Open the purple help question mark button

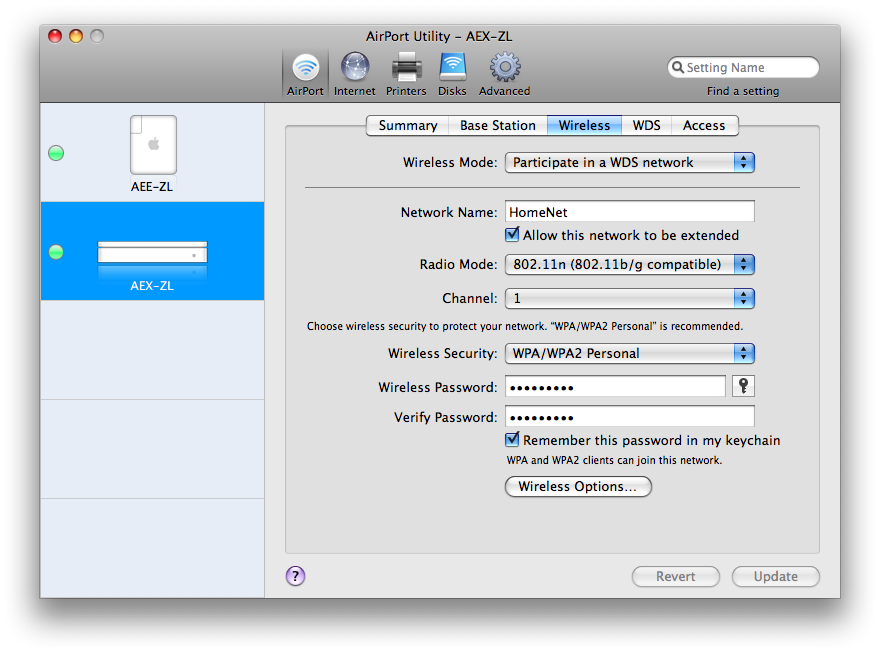(296, 576)
